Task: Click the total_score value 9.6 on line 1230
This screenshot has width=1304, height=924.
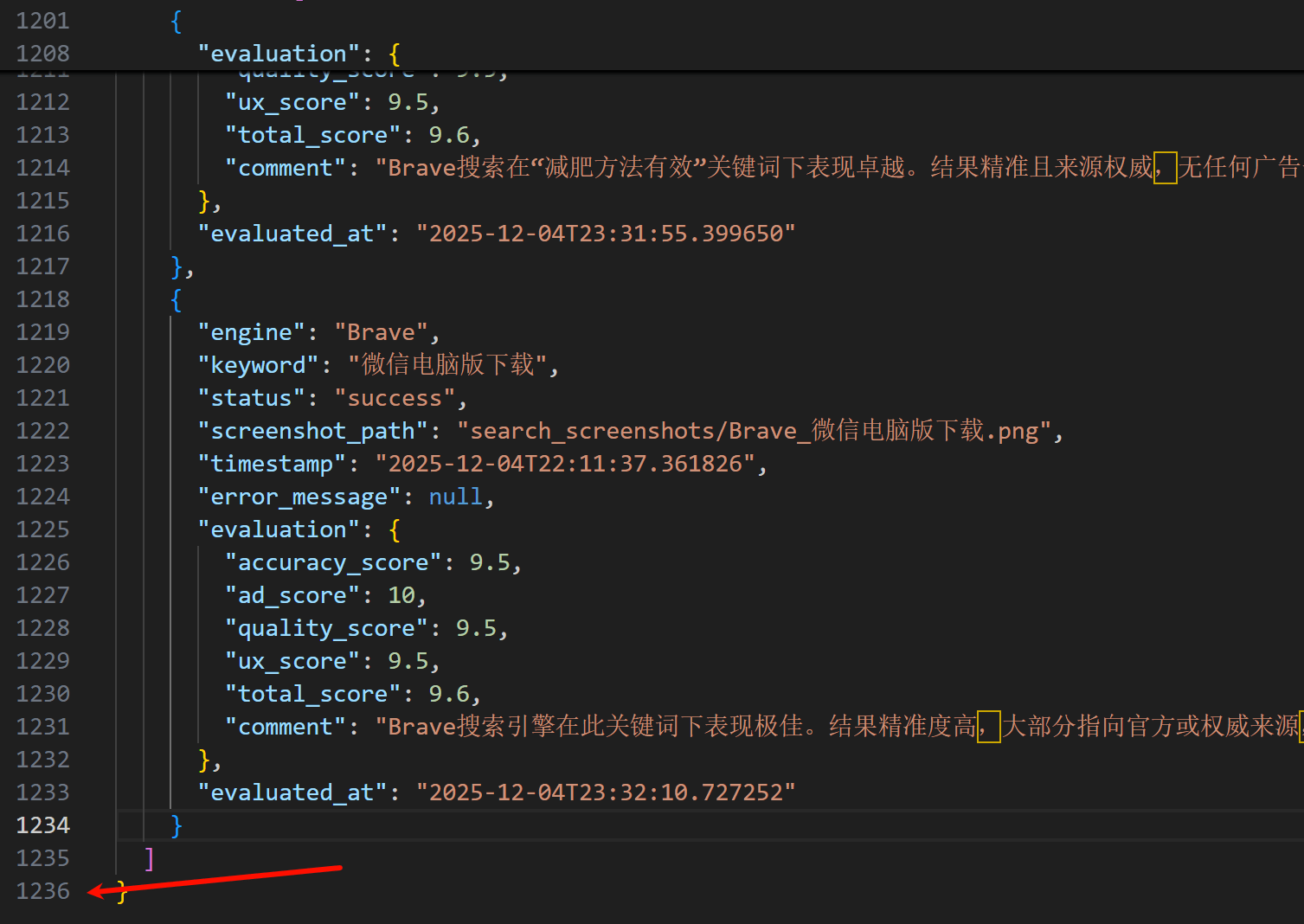Action: pos(454,693)
